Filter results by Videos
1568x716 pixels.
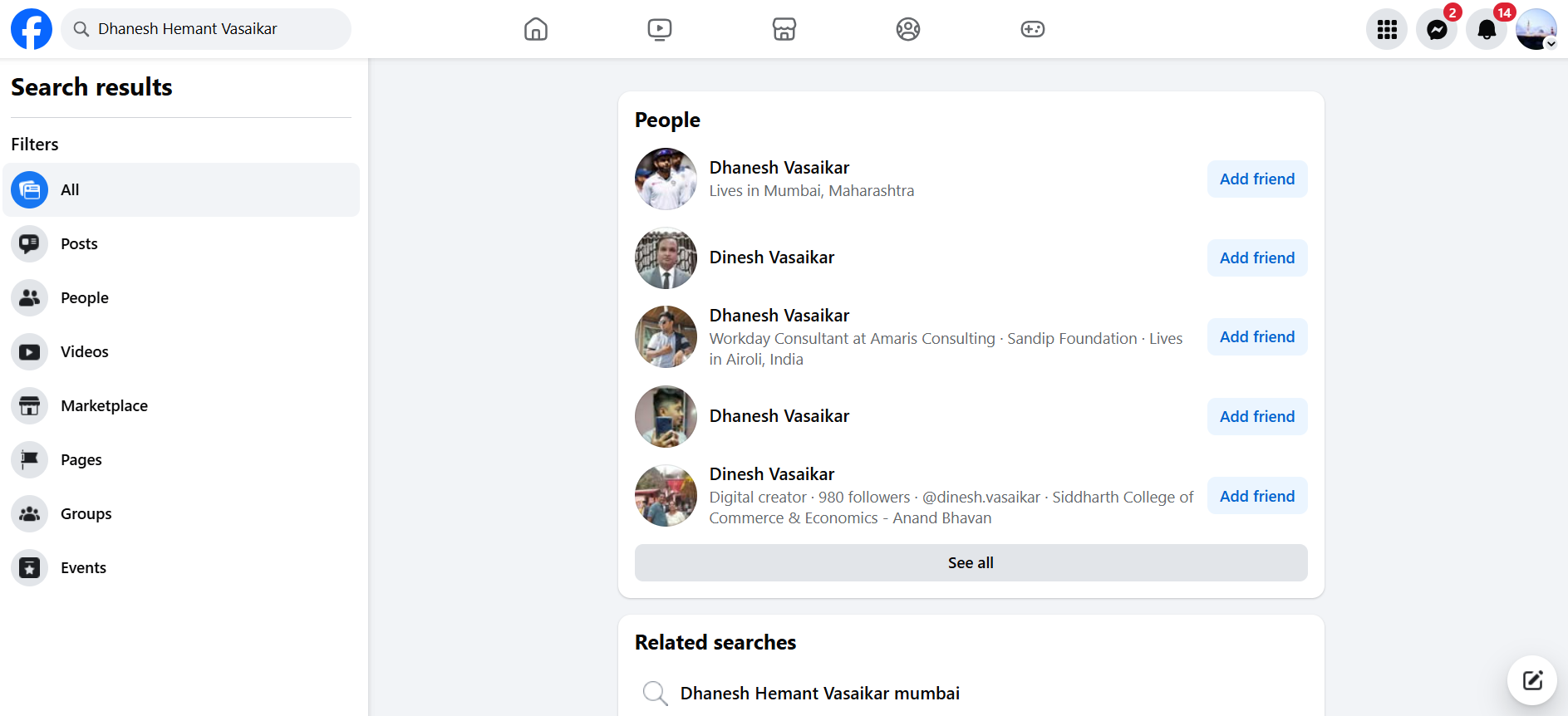(84, 352)
